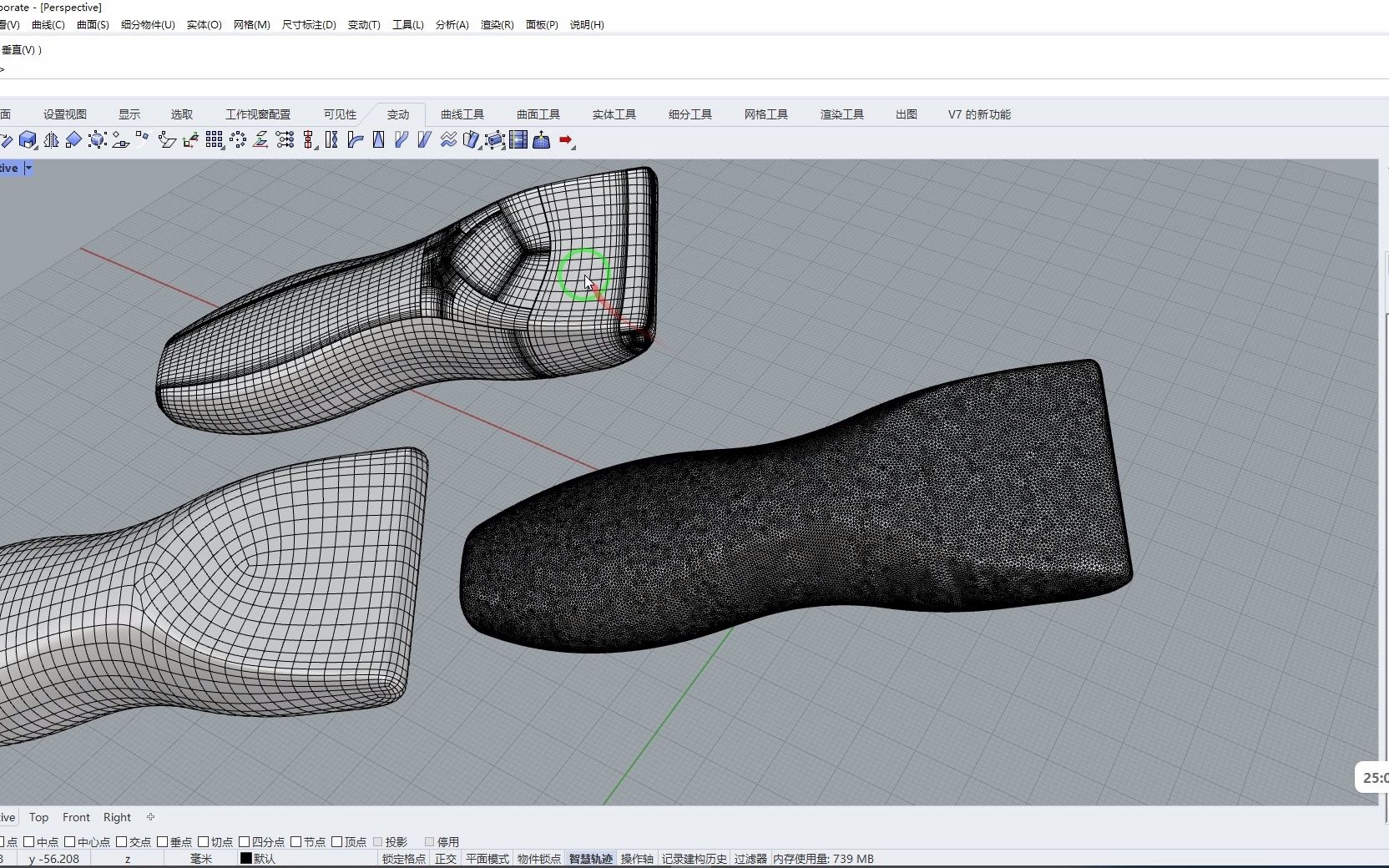1389x868 pixels.
Task: Enable the 中点 (midpoint) osnap checkbox
Action: click(x=29, y=841)
